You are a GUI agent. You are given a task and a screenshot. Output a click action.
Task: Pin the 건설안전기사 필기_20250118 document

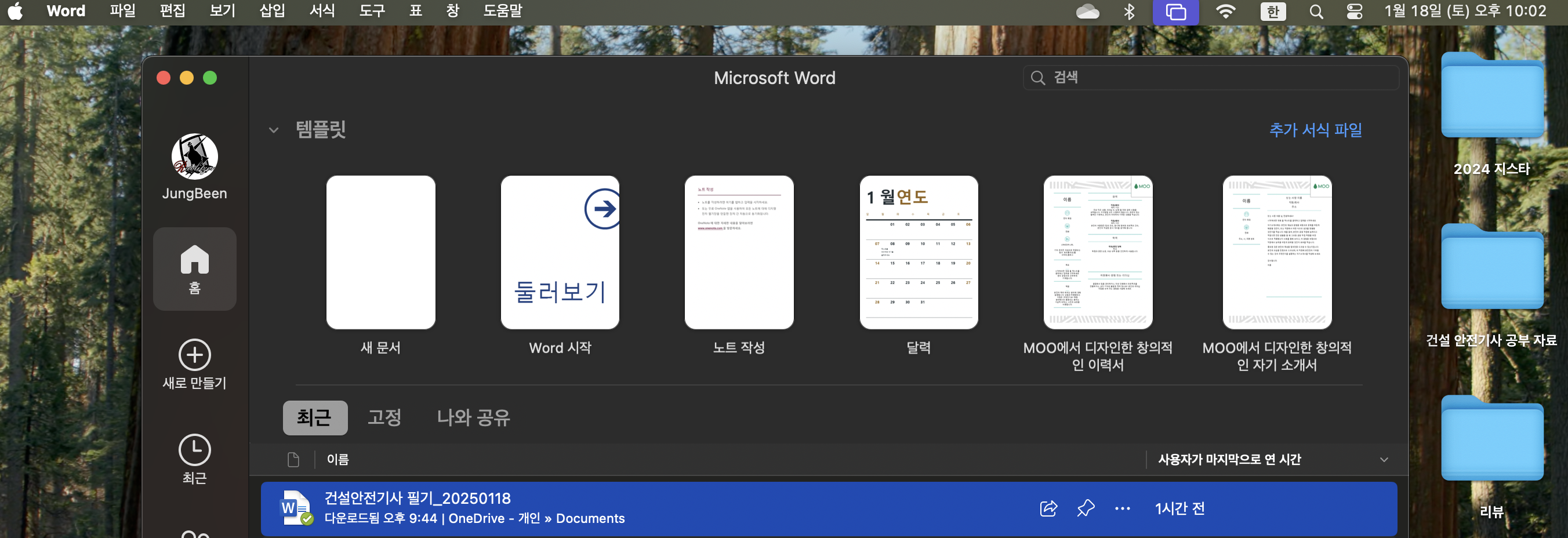(x=1086, y=509)
